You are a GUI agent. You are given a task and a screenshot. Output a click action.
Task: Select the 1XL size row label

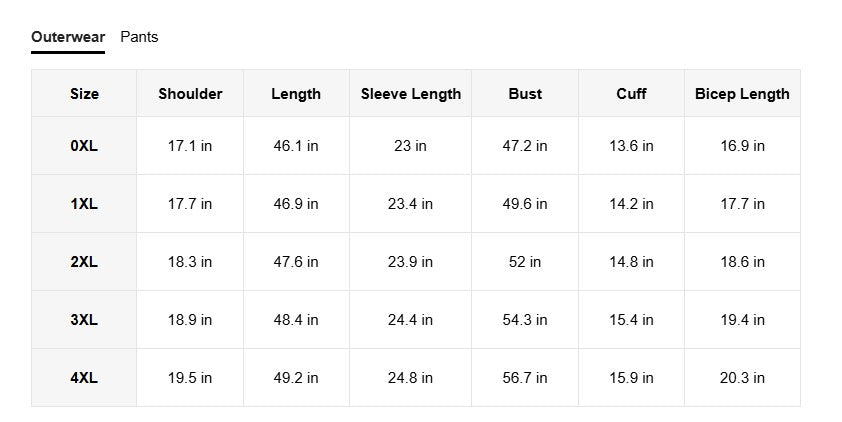pyautogui.click(x=84, y=204)
